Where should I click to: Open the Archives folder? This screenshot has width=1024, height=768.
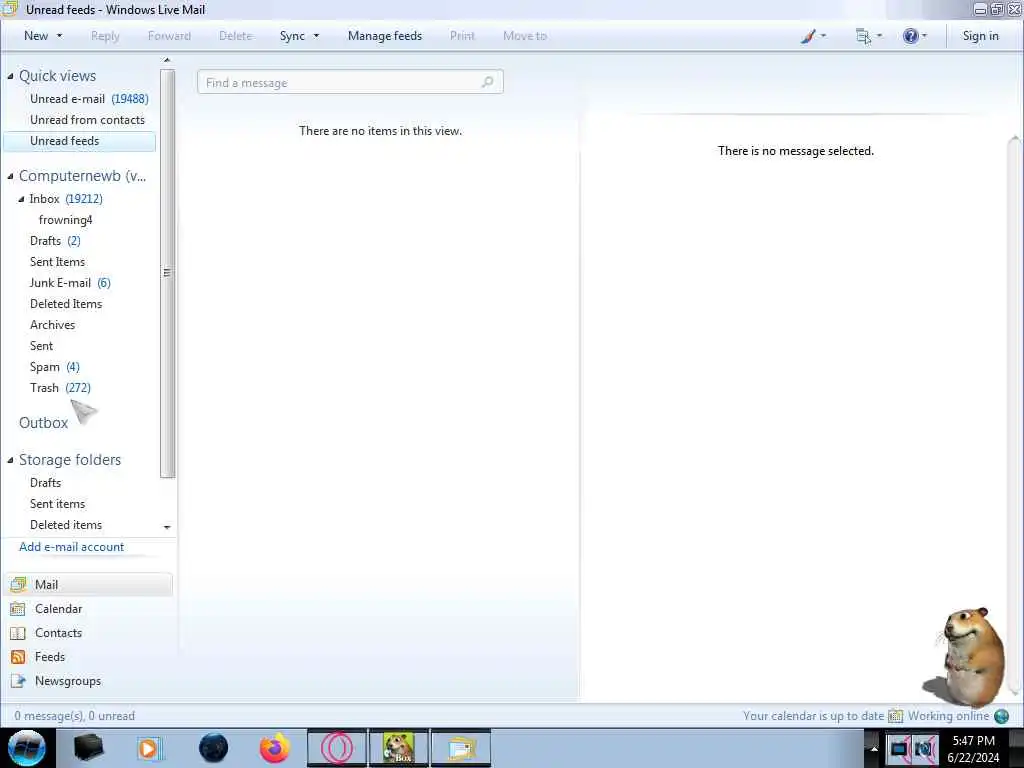52,325
